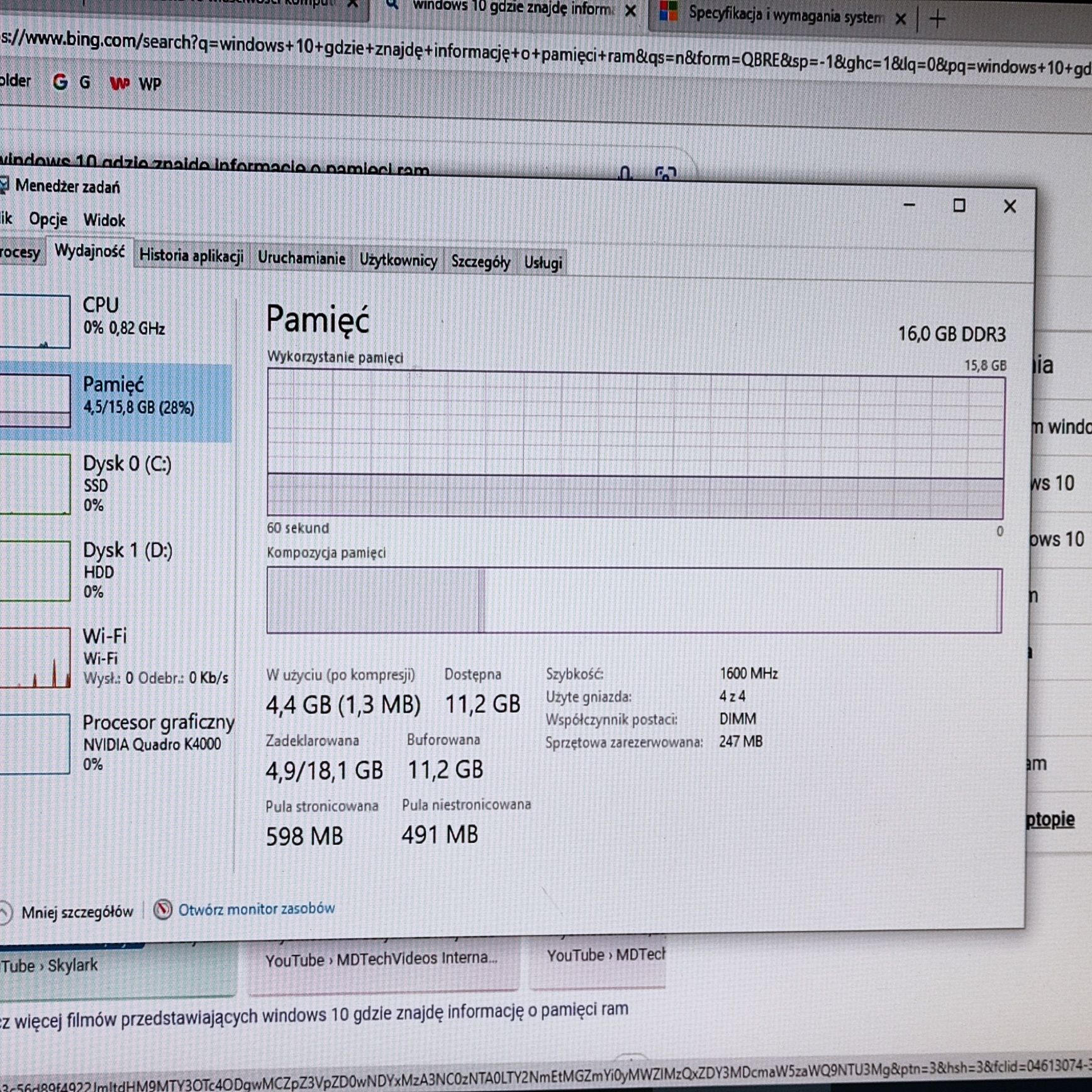Open Procesor graficzny NVIDIA Quadro K4000 view
The height and width of the screenshot is (1092, 1092).
[x=116, y=743]
